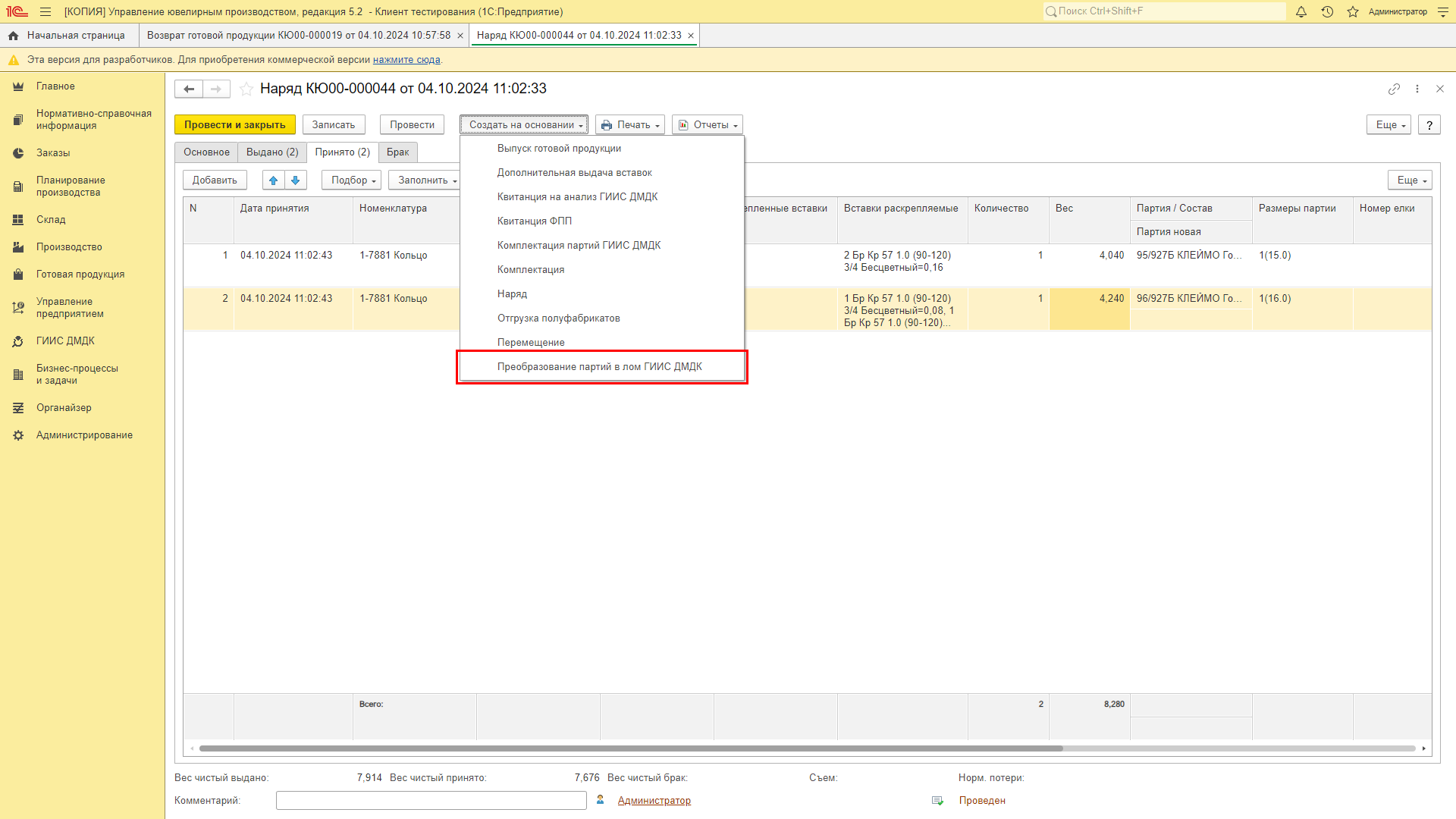The width and height of the screenshot is (1456, 819).
Task: Select Комплектация партий ГИИС ДМДК
Action: coord(602,246)
